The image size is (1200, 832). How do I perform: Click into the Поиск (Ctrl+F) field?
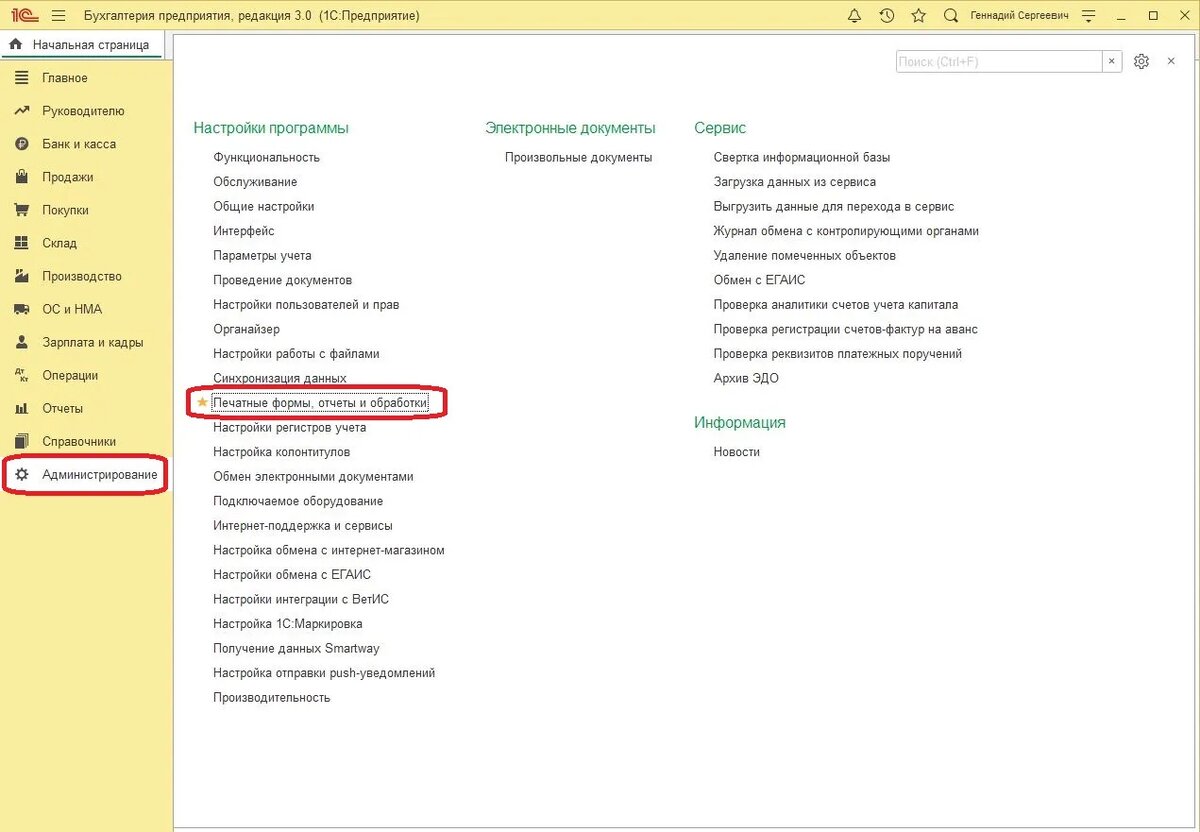(998, 62)
